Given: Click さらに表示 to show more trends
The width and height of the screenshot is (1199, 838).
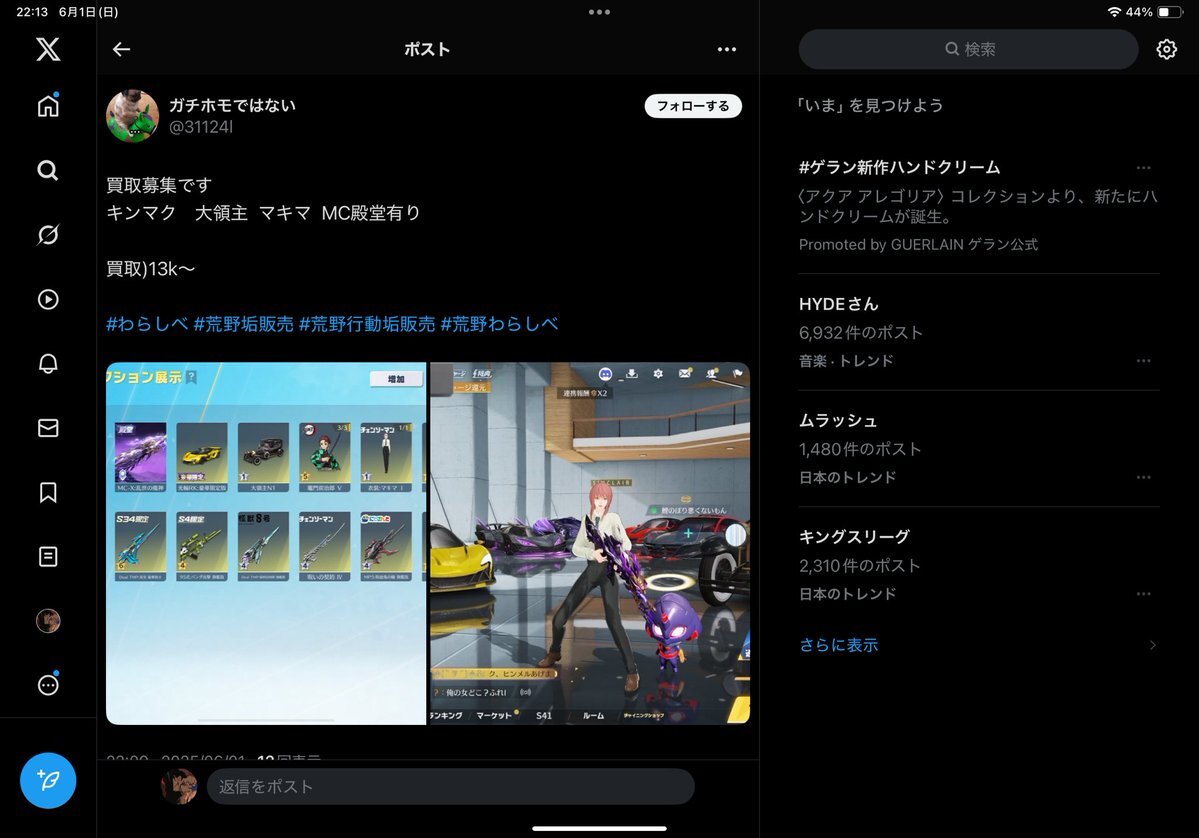Looking at the screenshot, I should pos(839,645).
